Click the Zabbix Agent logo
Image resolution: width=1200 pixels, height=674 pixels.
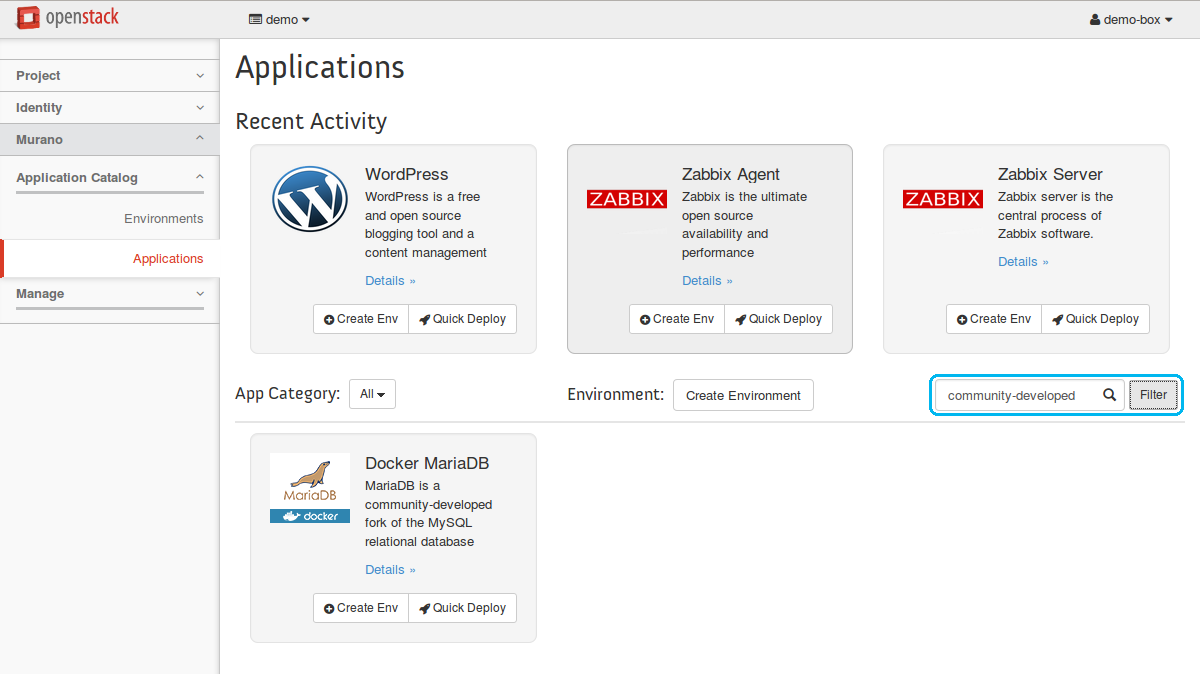[x=626, y=199]
